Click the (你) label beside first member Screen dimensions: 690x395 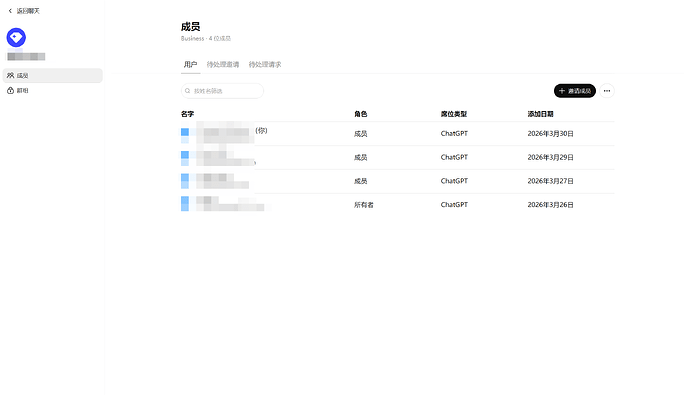coord(261,131)
